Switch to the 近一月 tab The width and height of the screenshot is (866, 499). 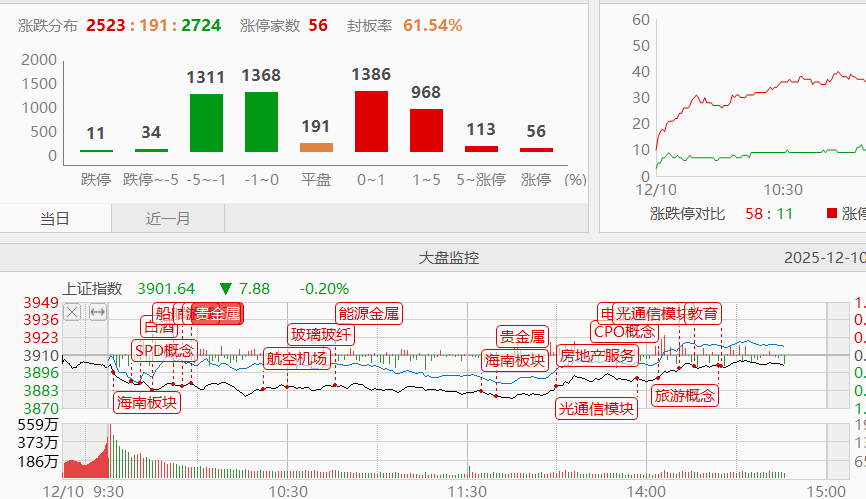coord(168,218)
